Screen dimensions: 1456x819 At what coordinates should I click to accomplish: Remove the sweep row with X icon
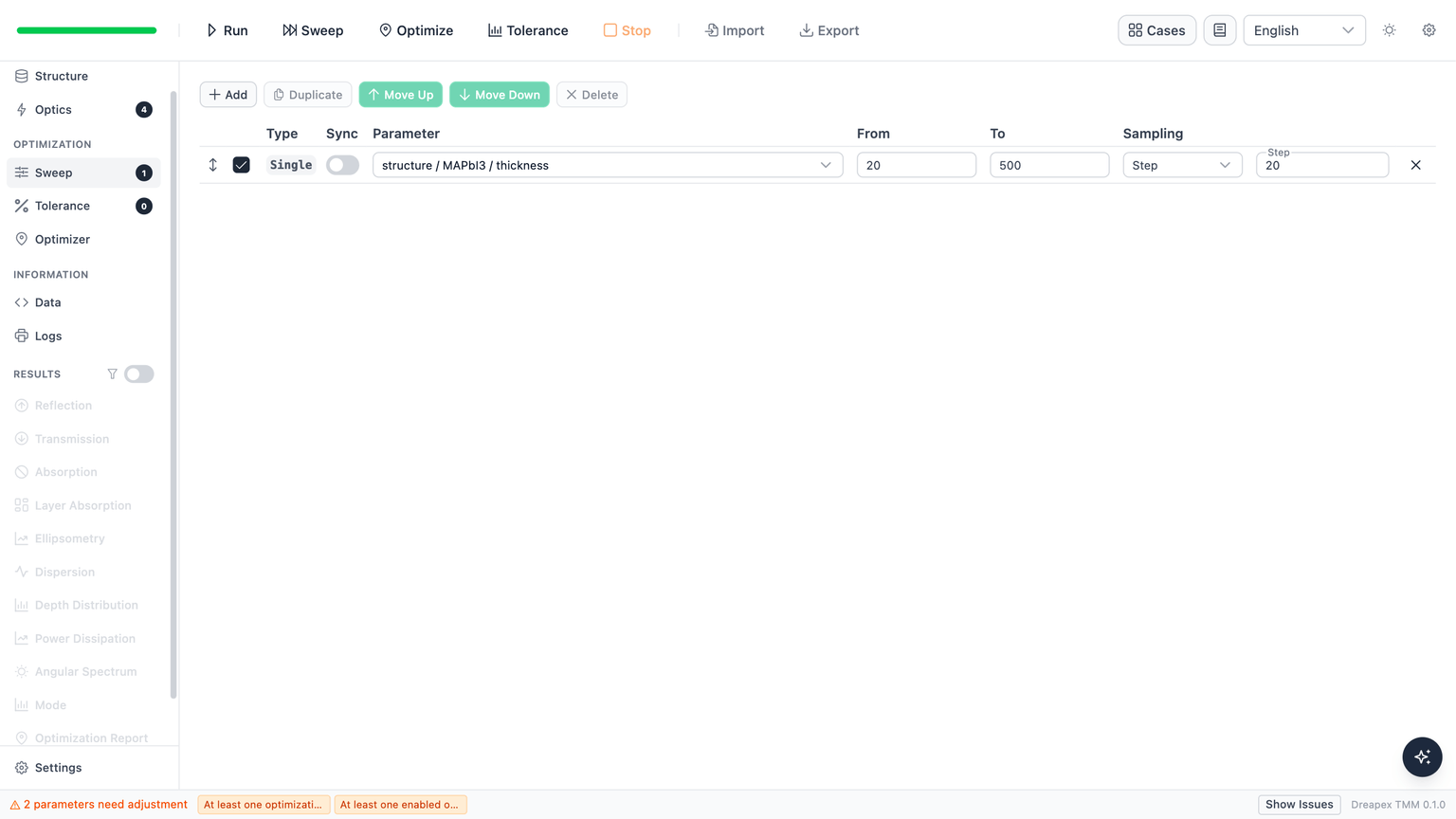[1416, 165]
